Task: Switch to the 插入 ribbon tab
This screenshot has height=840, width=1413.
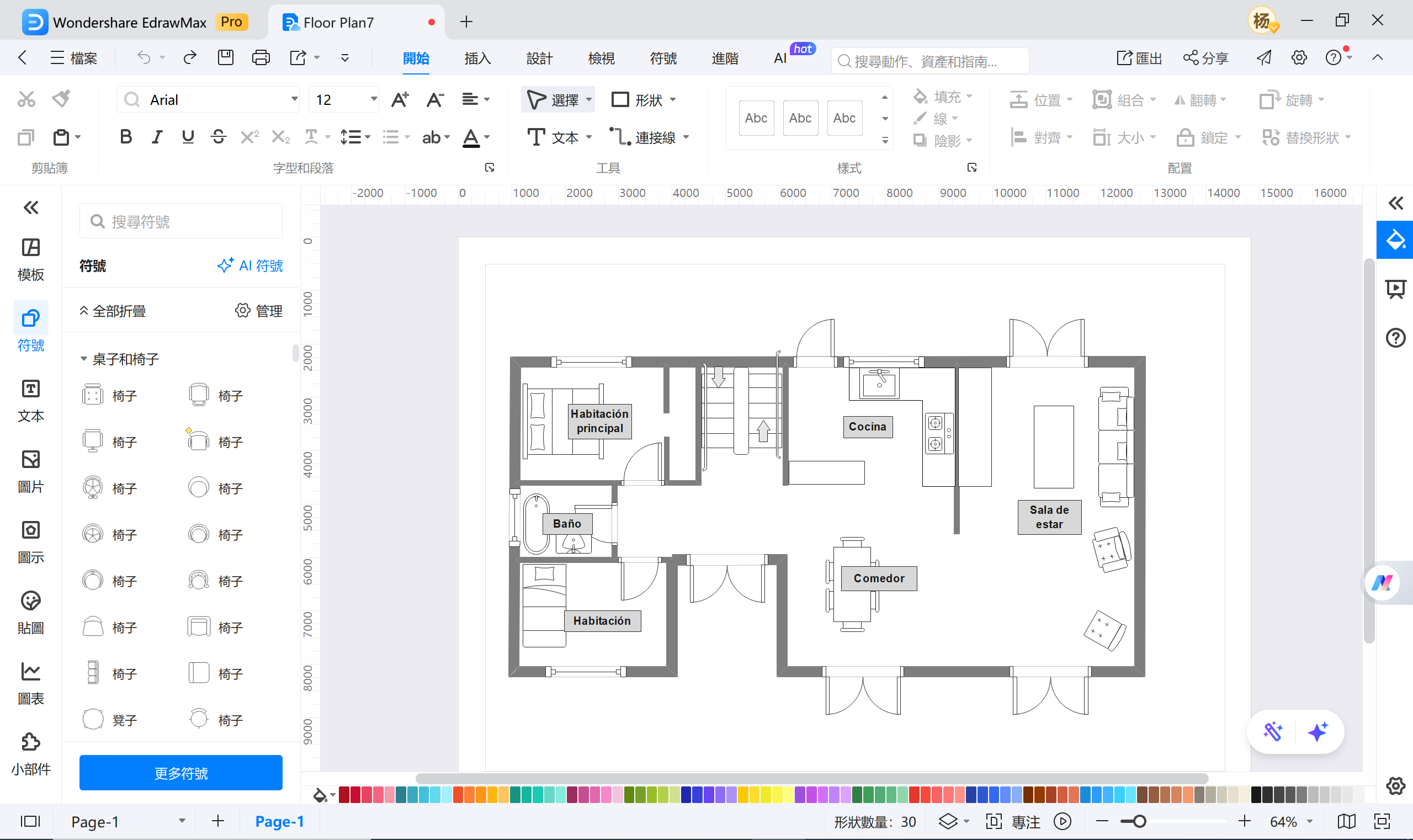Action: (477, 58)
